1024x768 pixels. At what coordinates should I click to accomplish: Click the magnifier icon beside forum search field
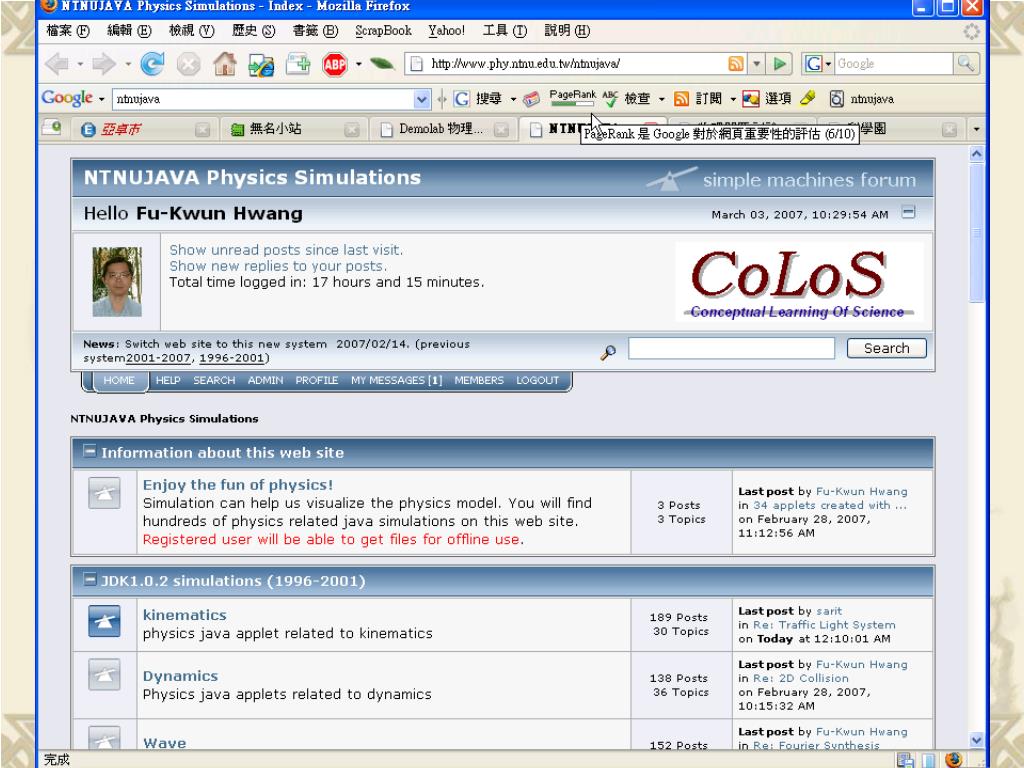click(x=608, y=353)
